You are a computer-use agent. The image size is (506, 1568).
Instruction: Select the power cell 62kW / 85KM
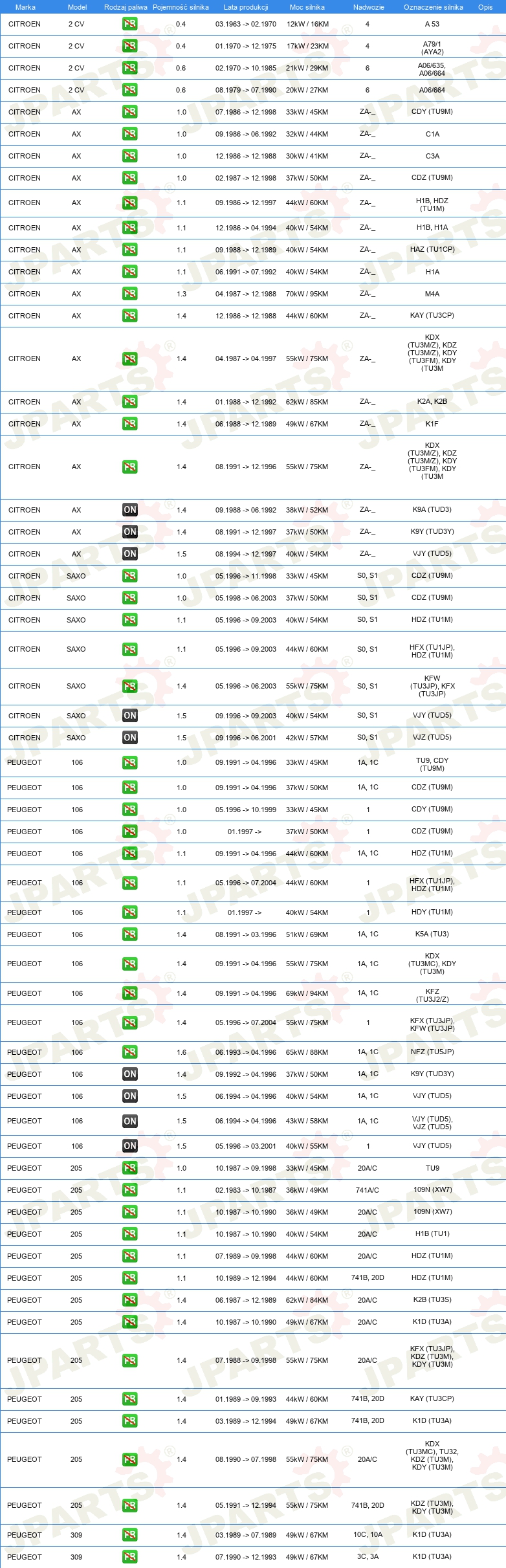coord(307,402)
